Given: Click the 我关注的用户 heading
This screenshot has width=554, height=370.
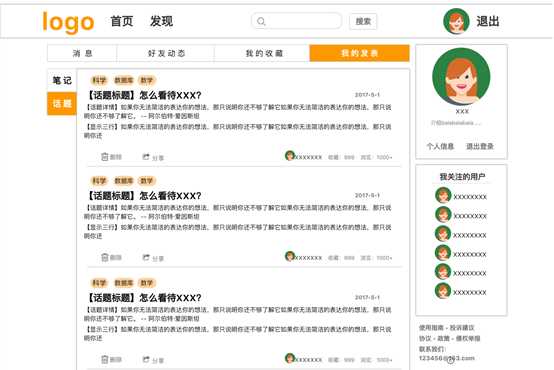Looking at the screenshot, I should tap(462, 177).
